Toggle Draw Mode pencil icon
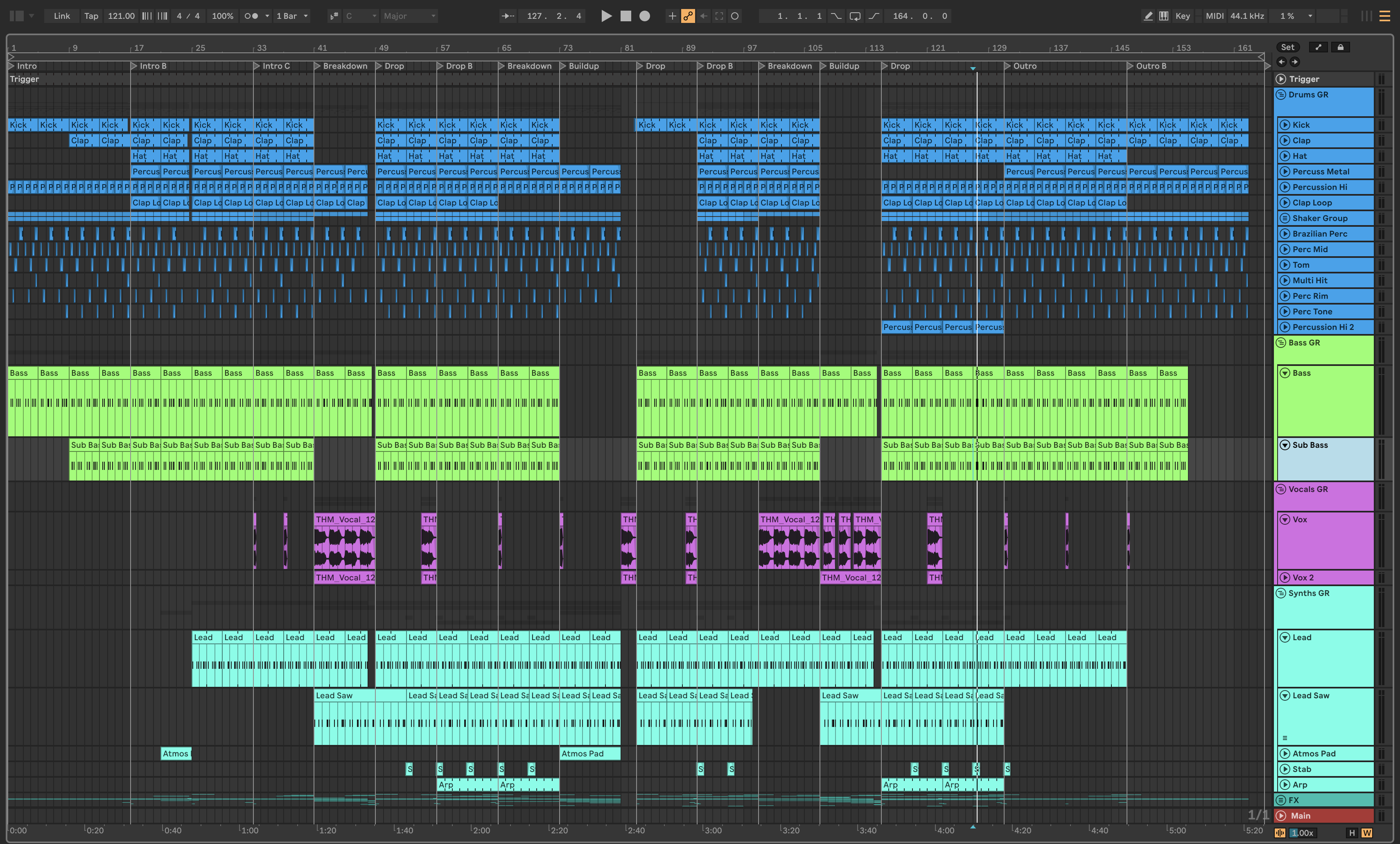This screenshot has height=844, width=1400. pyautogui.click(x=1148, y=16)
